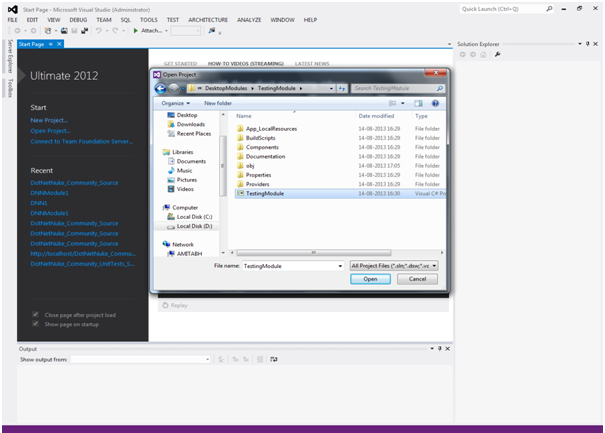The image size is (605, 433).
Task: Click the Toggle Word Wrap icon in Output panel
Action: tap(274, 359)
